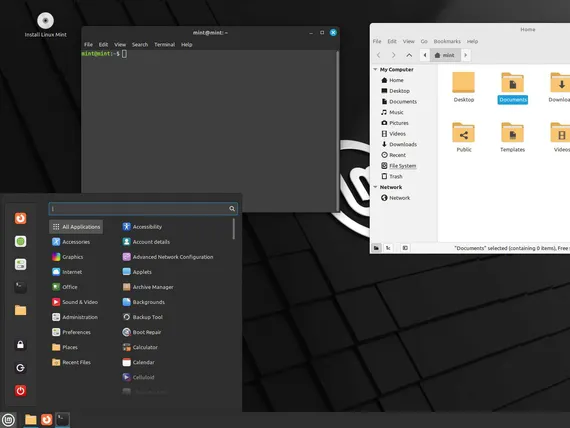Open file manager Go menu
The image size is (570, 428).
coord(424,41)
